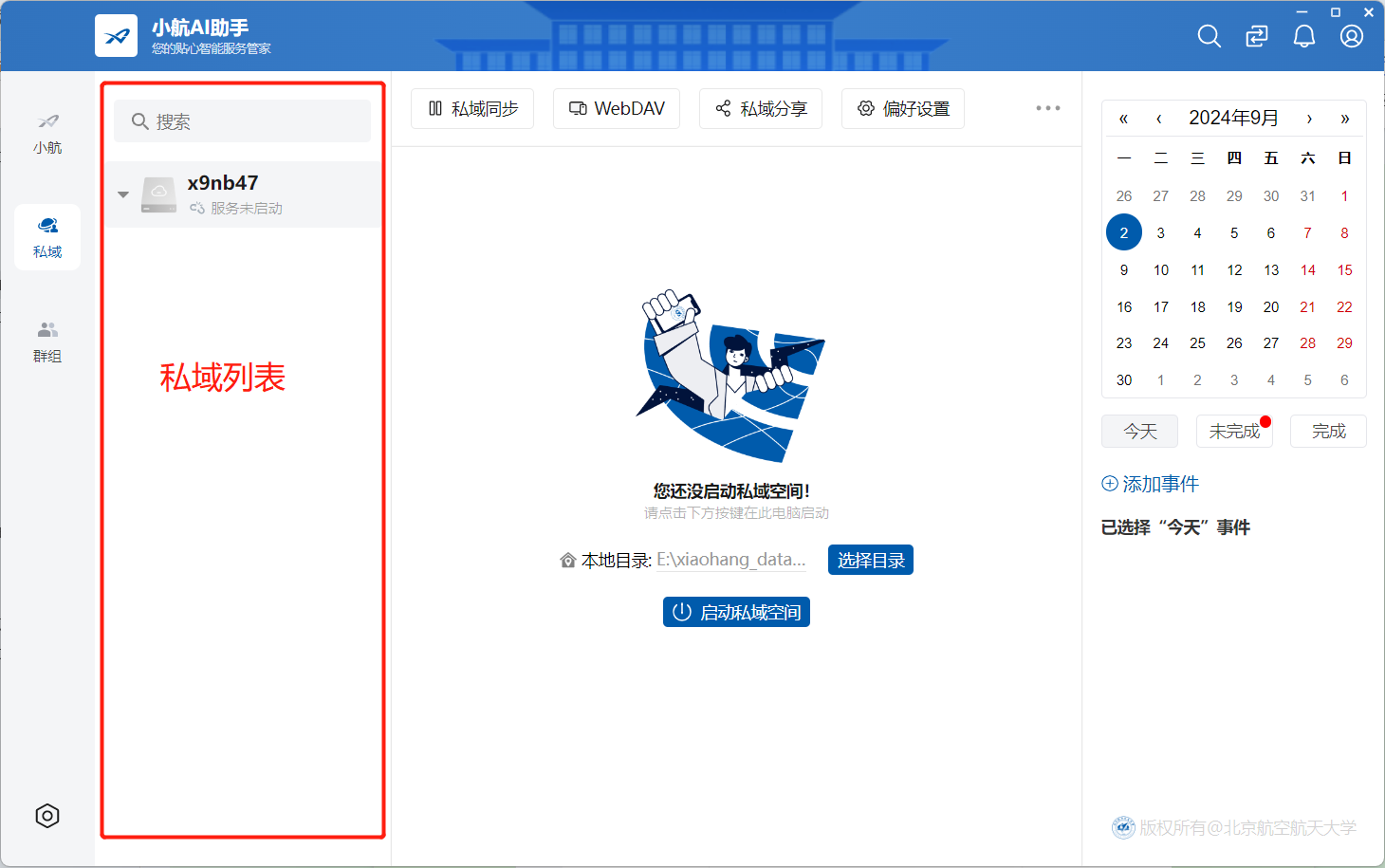Open the WebDAV tab
Viewport: 1385px width, 868px height.
tap(617, 108)
